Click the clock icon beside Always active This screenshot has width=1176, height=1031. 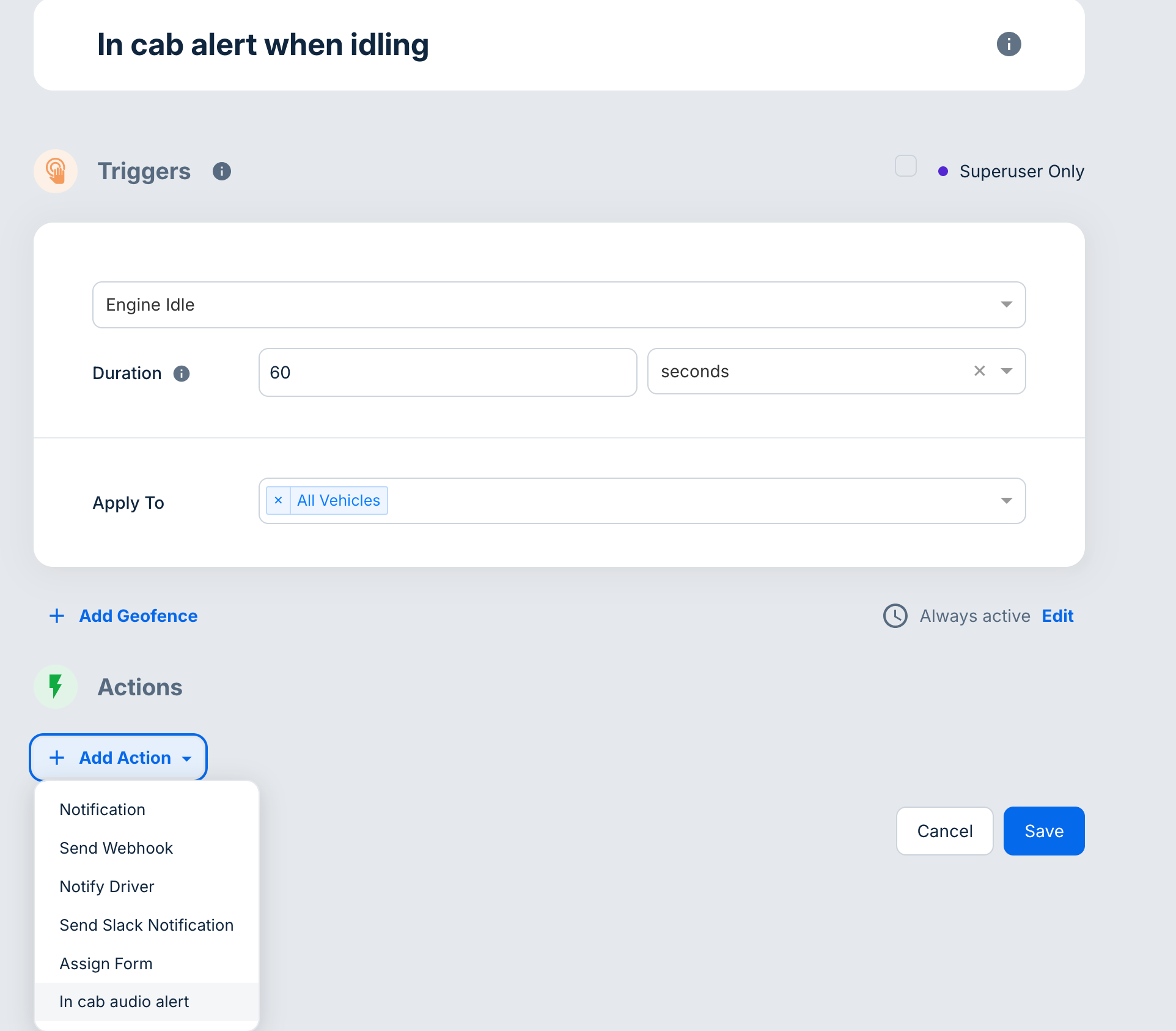point(895,616)
